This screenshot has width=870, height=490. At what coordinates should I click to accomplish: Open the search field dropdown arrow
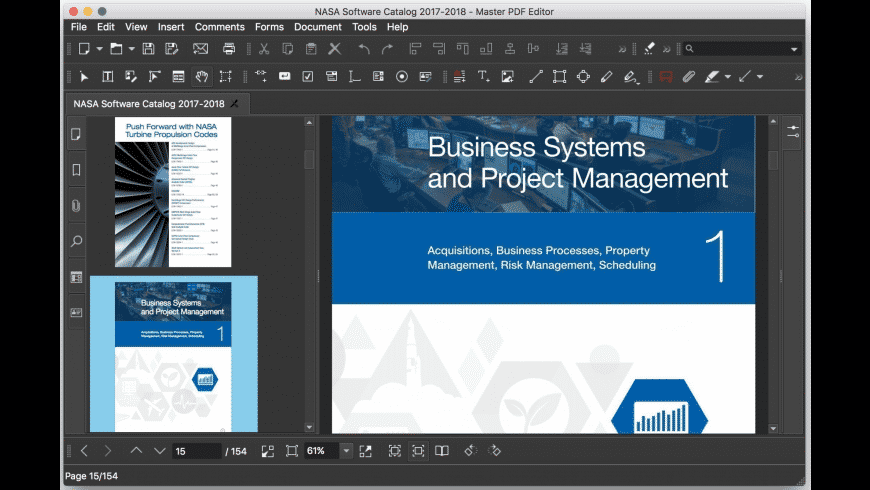[794, 49]
